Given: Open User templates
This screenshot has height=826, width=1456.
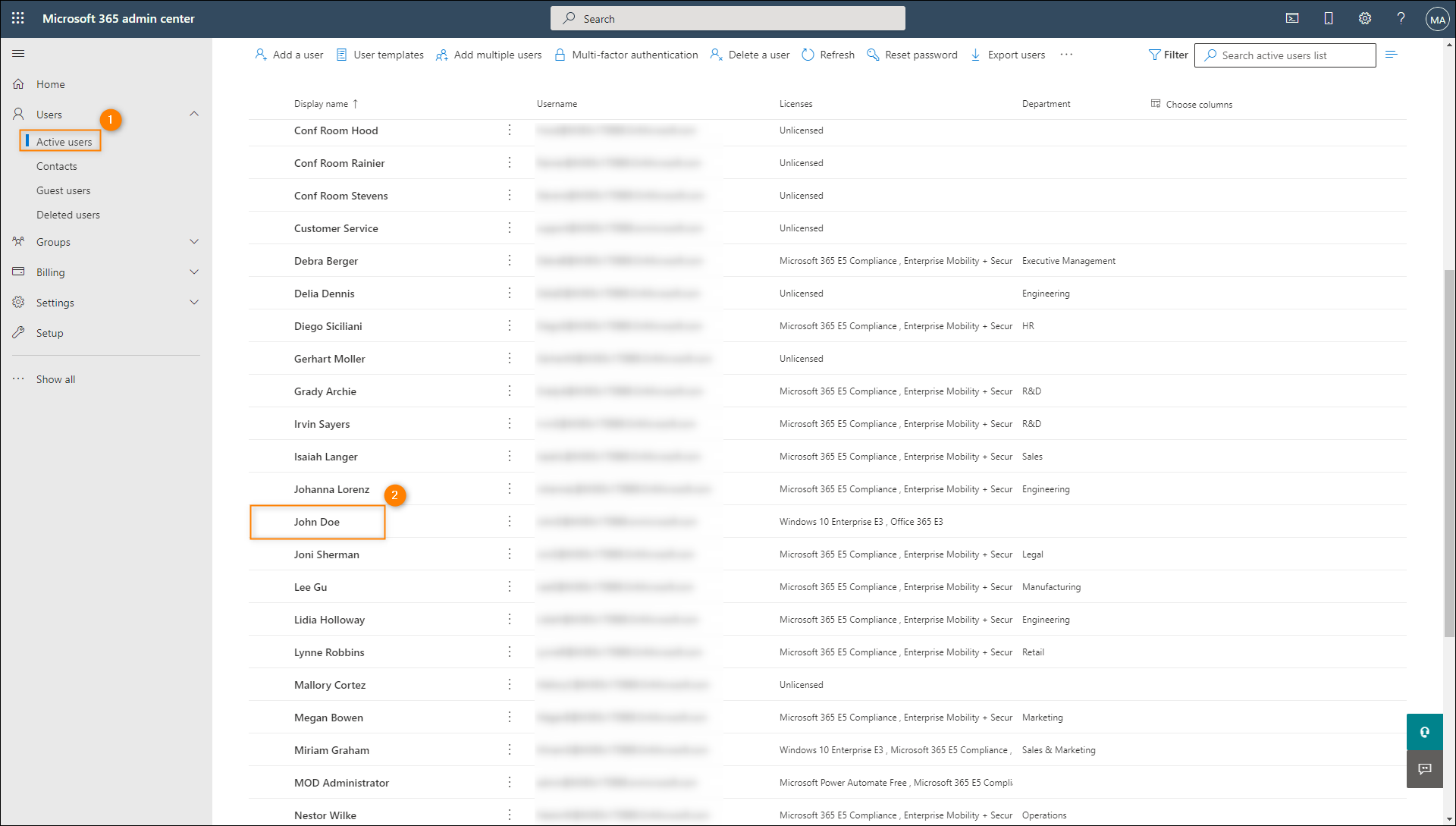Looking at the screenshot, I should click(x=380, y=55).
